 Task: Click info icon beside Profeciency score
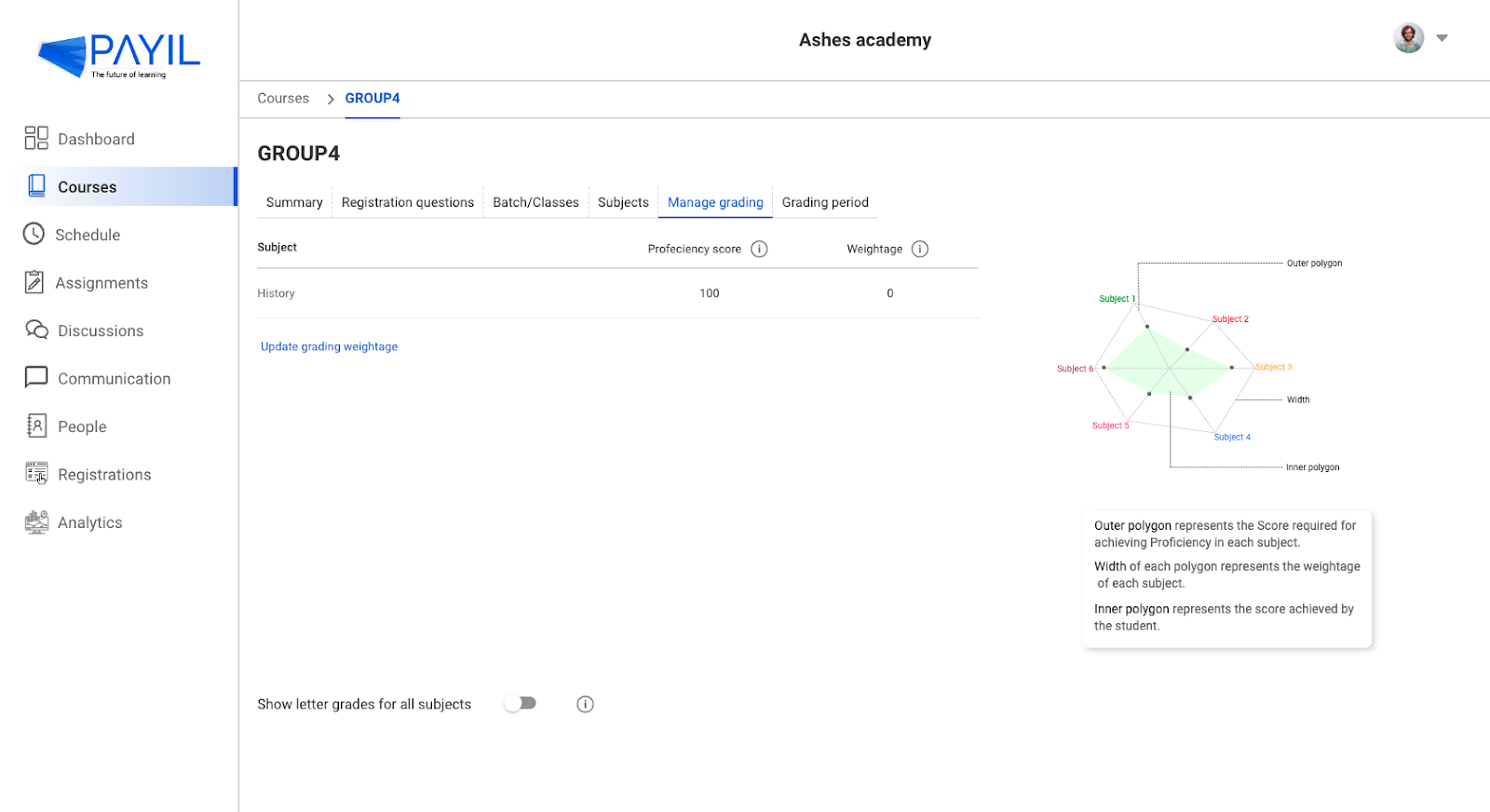click(759, 249)
